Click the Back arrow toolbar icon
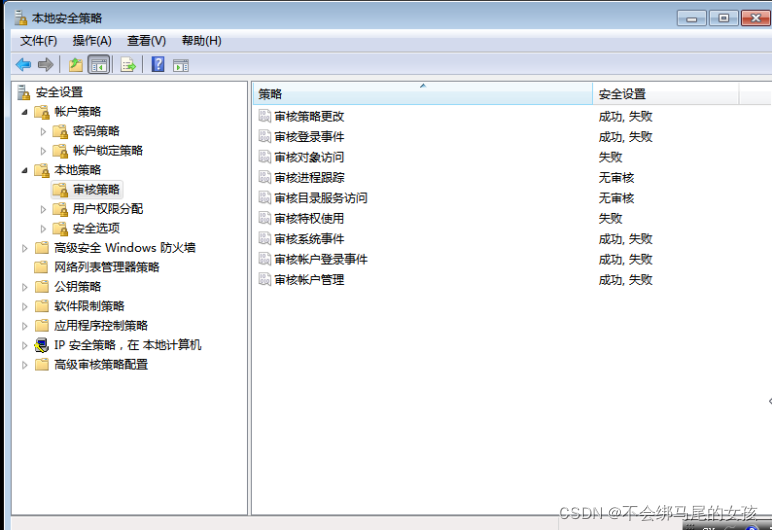Image resolution: width=773 pixels, height=531 pixels. tap(23, 65)
